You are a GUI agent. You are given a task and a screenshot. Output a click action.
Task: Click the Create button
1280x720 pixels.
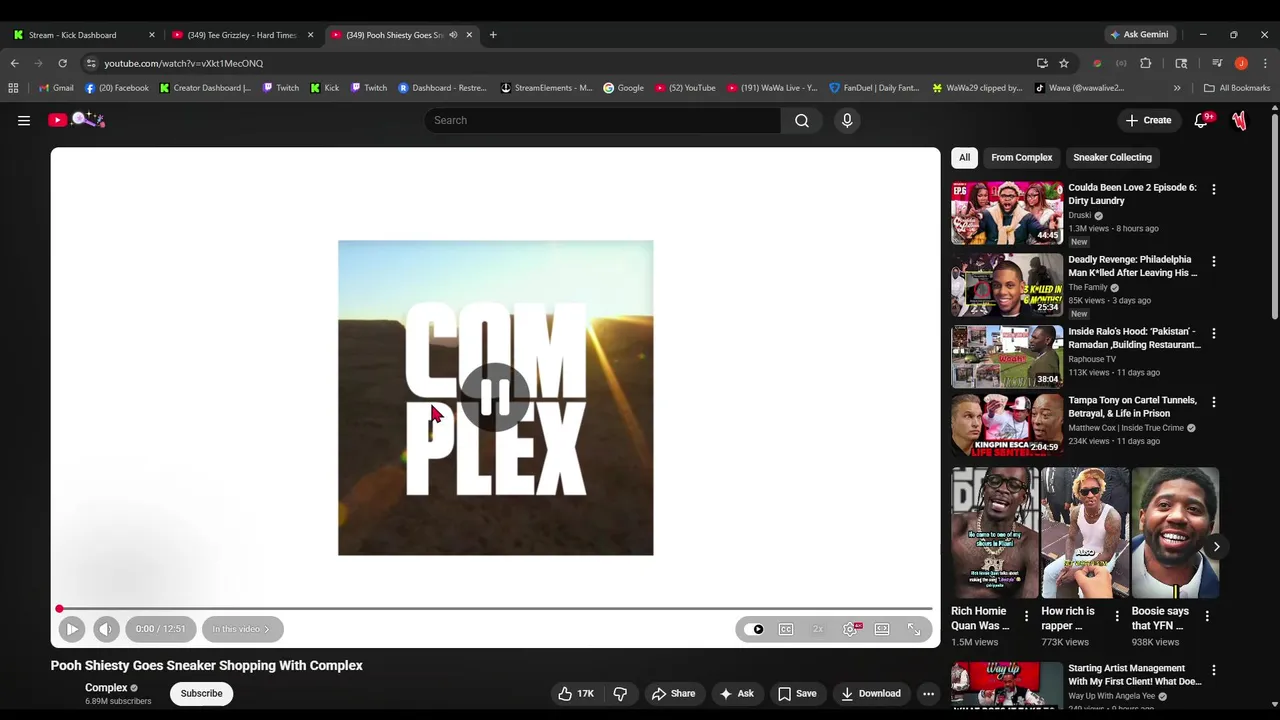point(1148,120)
